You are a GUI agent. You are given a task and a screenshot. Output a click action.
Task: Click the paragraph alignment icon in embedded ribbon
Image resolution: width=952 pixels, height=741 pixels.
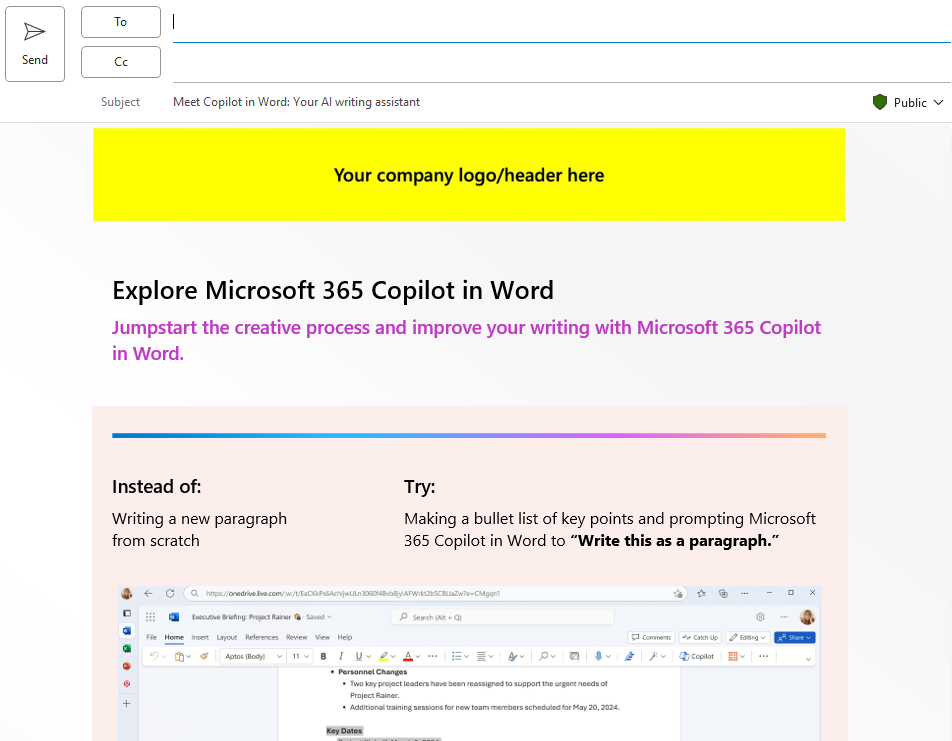click(x=481, y=656)
